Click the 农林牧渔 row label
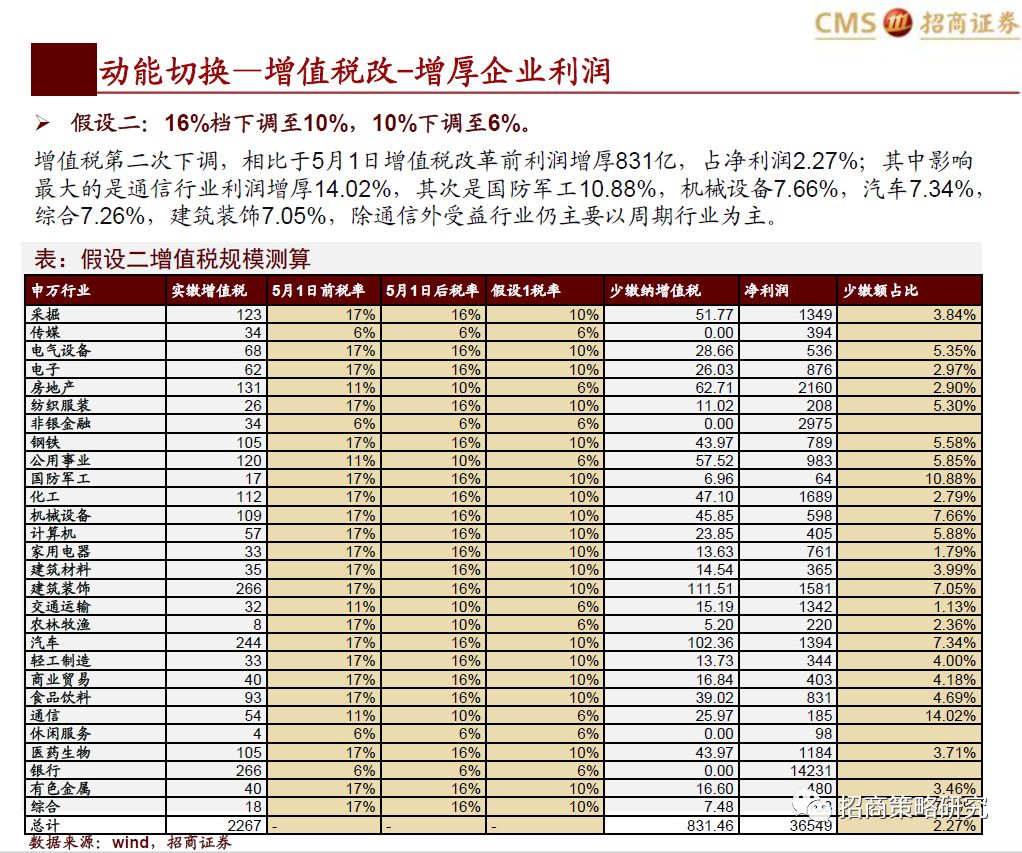 tap(60, 624)
